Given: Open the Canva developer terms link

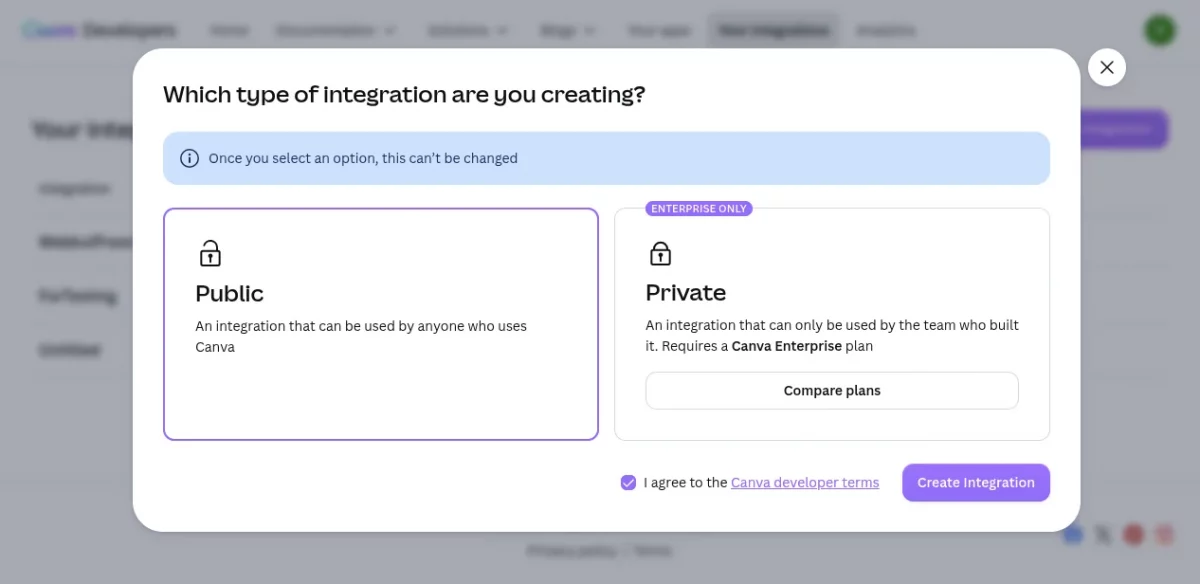Looking at the screenshot, I should click(805, 482).
